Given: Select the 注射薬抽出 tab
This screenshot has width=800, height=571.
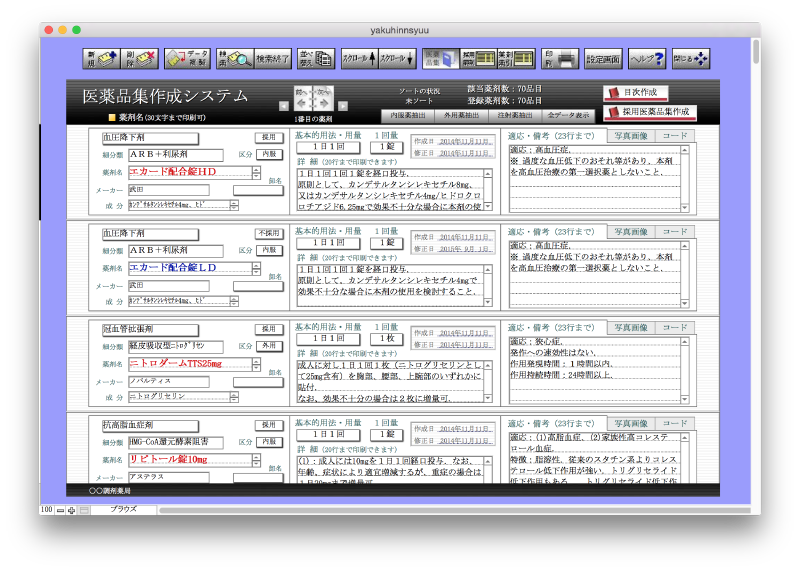Looking at the screenshot, I should tap(515, 116).
